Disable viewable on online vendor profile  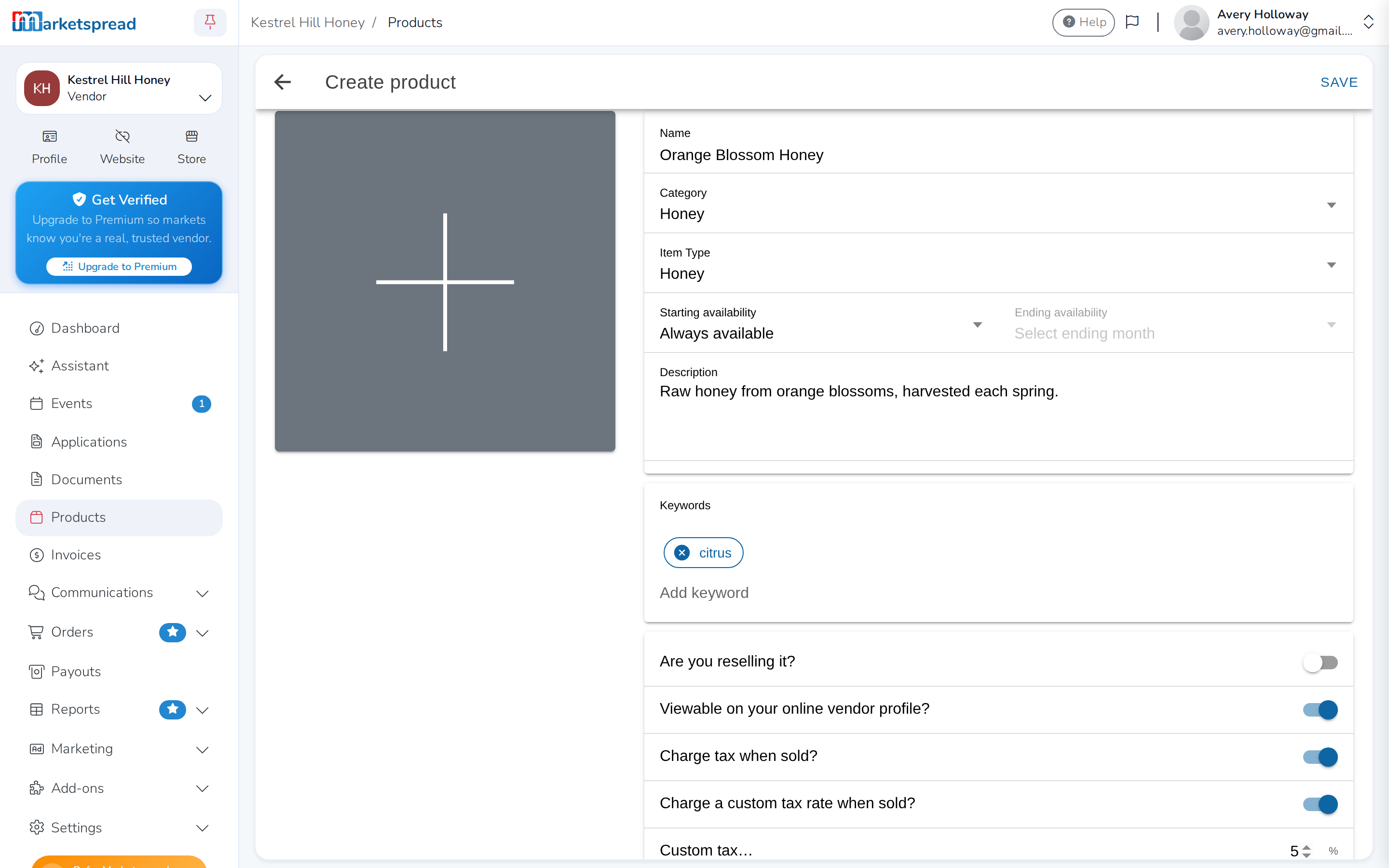(1320, 709)
